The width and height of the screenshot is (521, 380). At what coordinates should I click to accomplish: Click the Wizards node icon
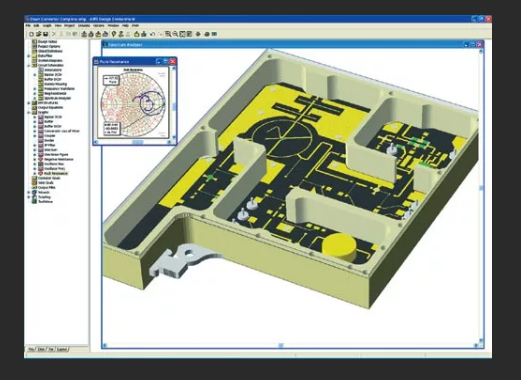tap(34, 192)
